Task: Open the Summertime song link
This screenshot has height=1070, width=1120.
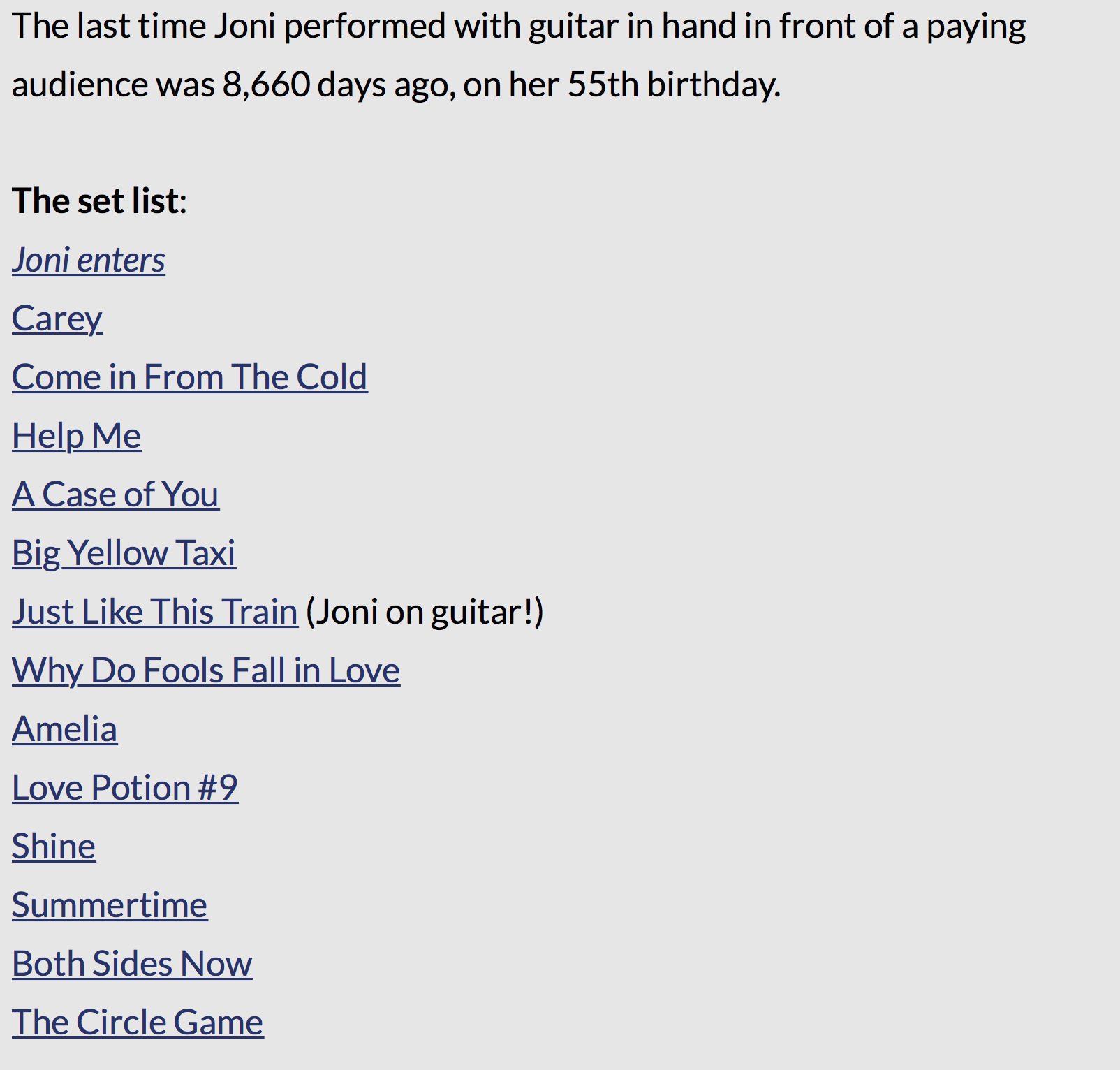Action: [110, 906]
